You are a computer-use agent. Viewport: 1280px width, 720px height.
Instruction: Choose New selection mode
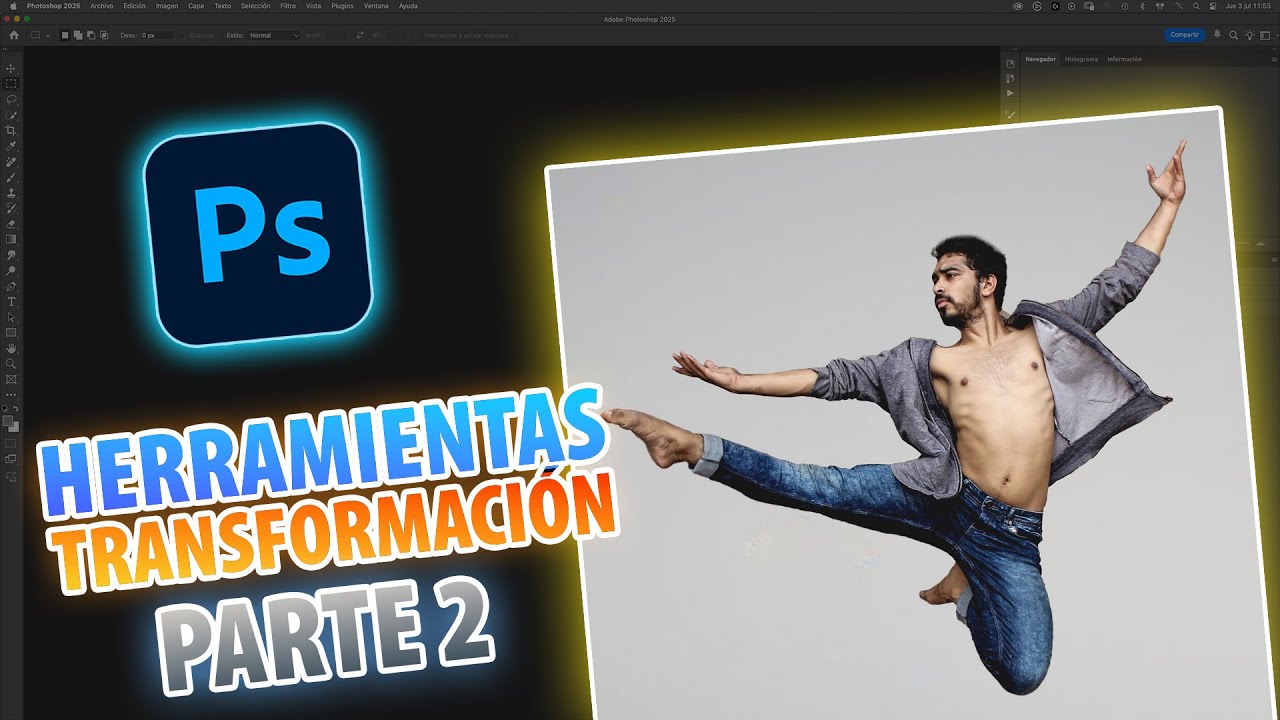65,35
